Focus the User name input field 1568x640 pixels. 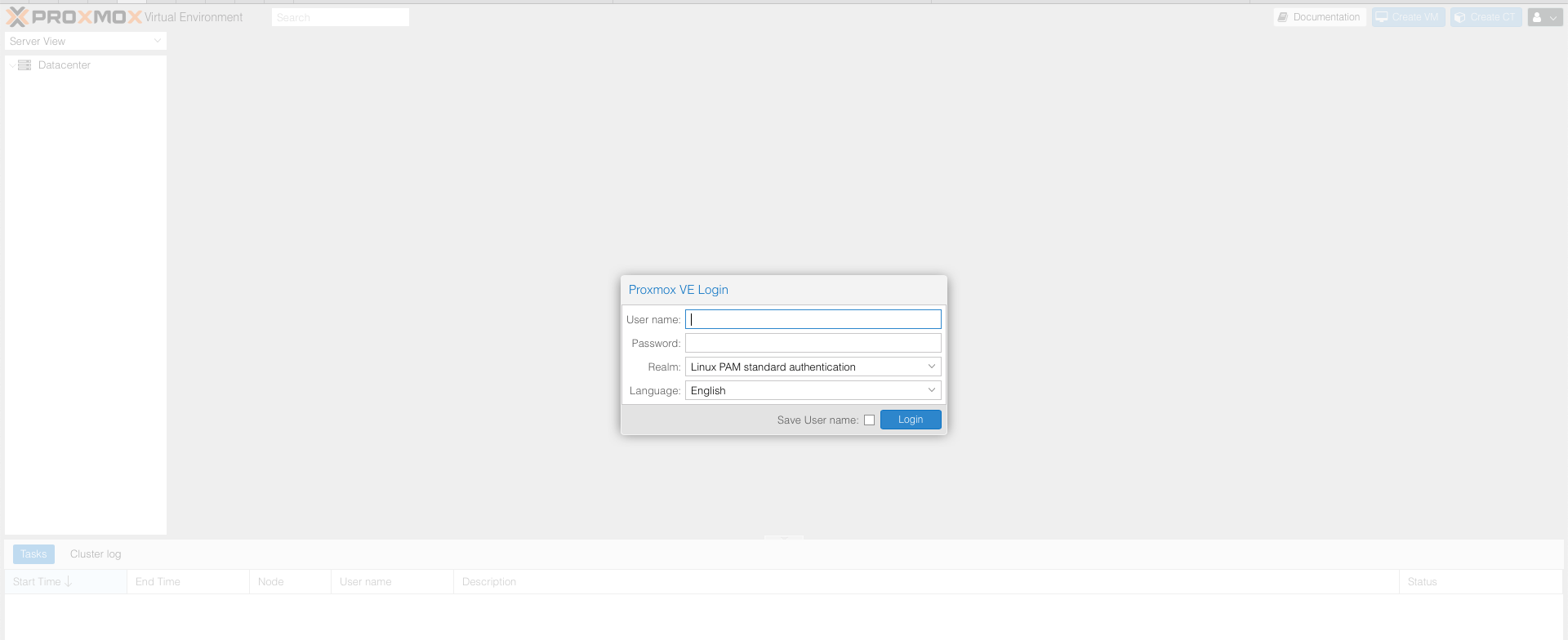[813, 320]
